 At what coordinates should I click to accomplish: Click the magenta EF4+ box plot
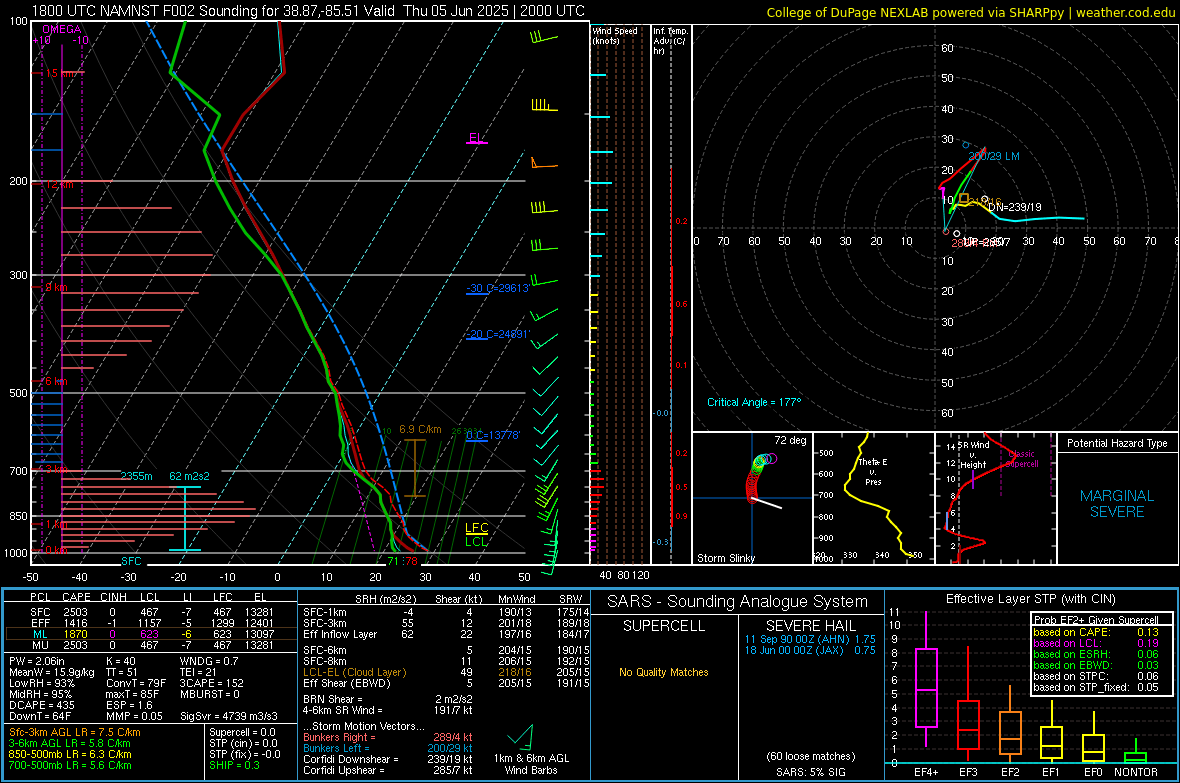[x=926, y=679]
